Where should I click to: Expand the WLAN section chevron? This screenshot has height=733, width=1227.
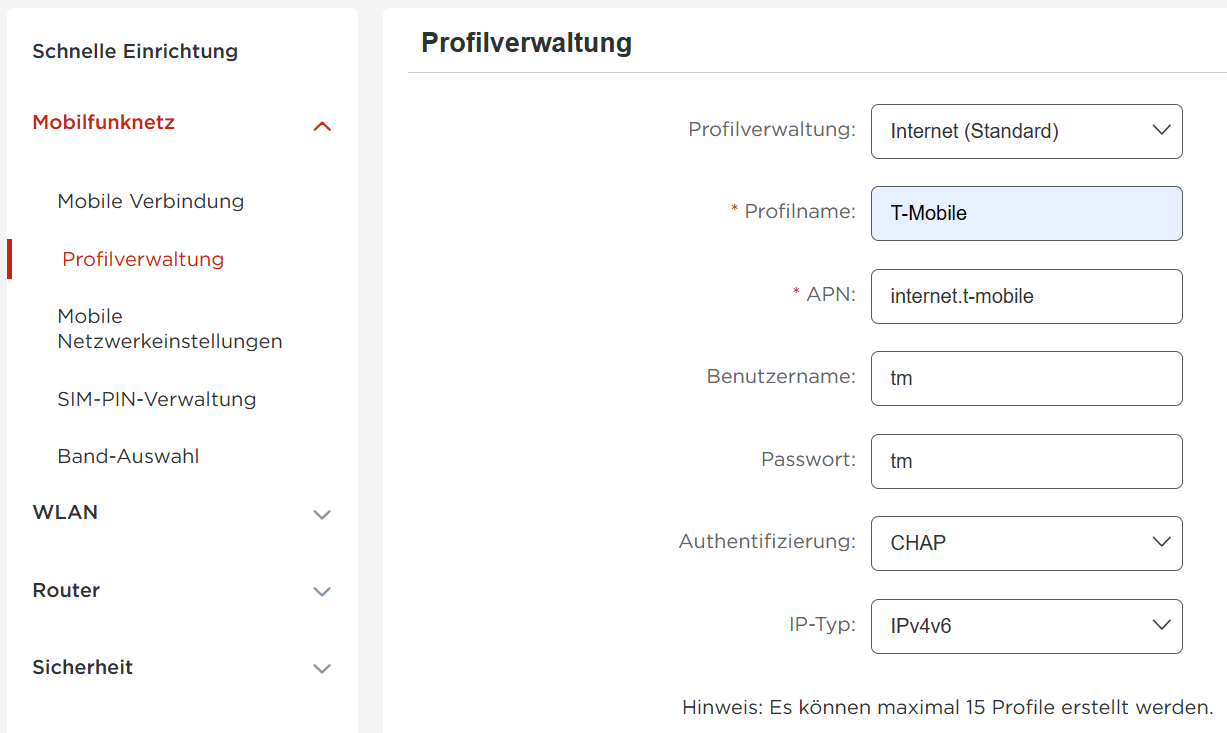click(322, 515)
